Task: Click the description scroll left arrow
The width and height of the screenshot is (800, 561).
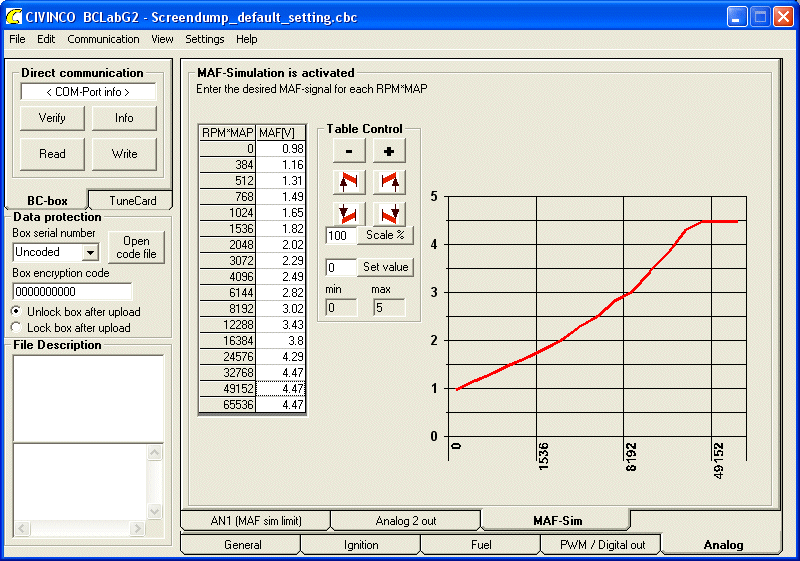Action: [21, 528]
